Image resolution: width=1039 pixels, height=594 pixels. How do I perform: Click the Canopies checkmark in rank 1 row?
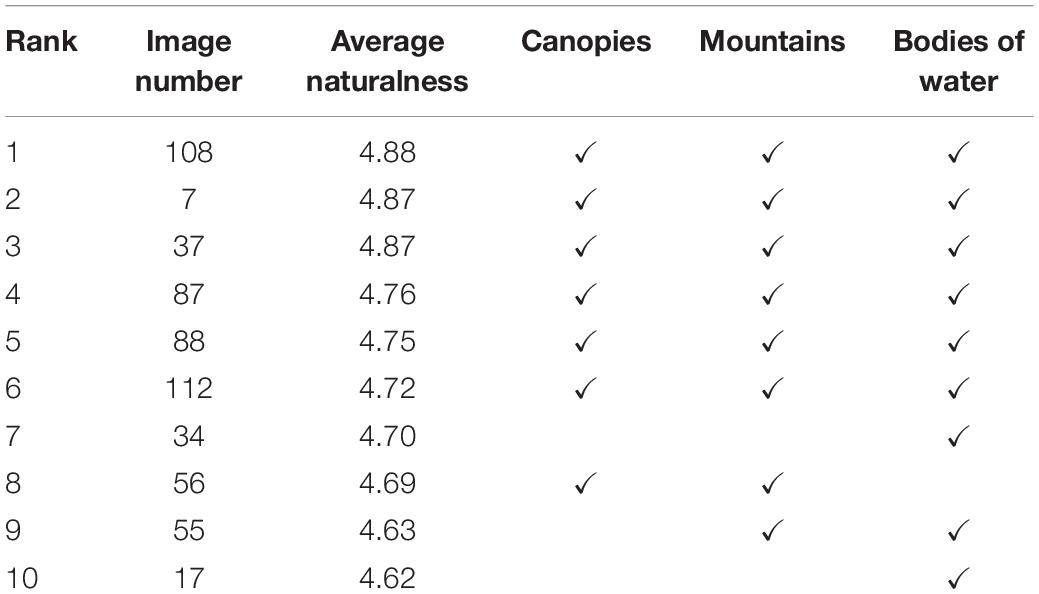point(585,152)
